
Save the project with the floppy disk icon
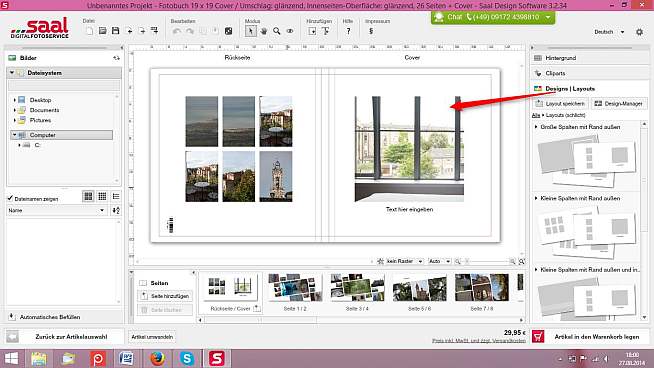[x=116, y=31]
